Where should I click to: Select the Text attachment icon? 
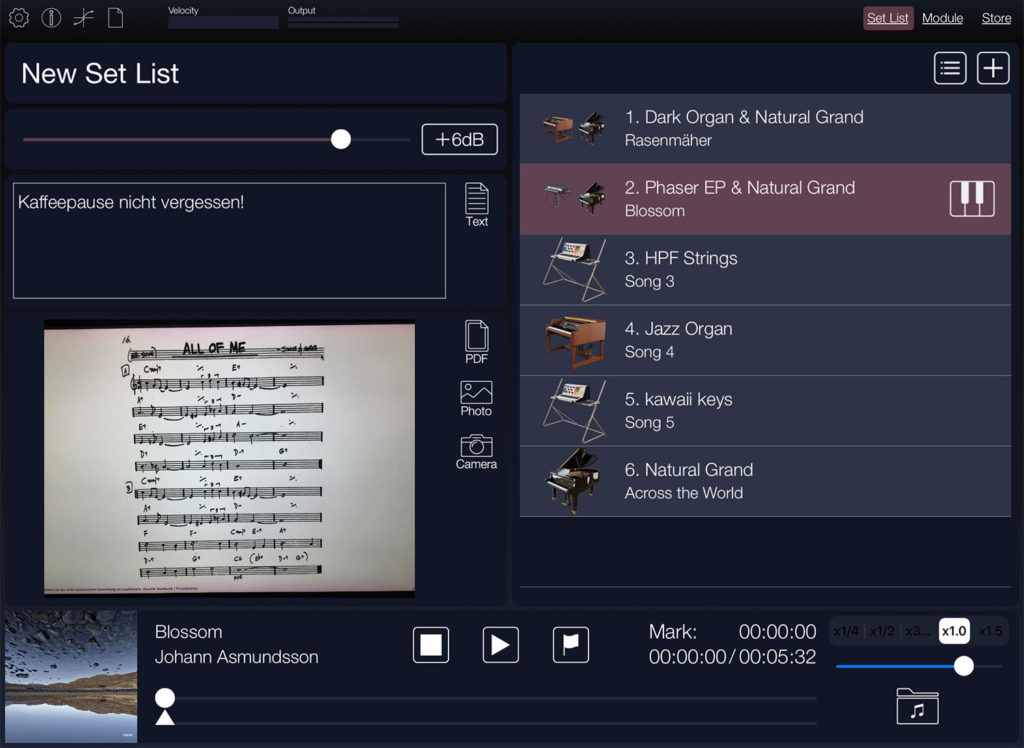click(476, 202)
